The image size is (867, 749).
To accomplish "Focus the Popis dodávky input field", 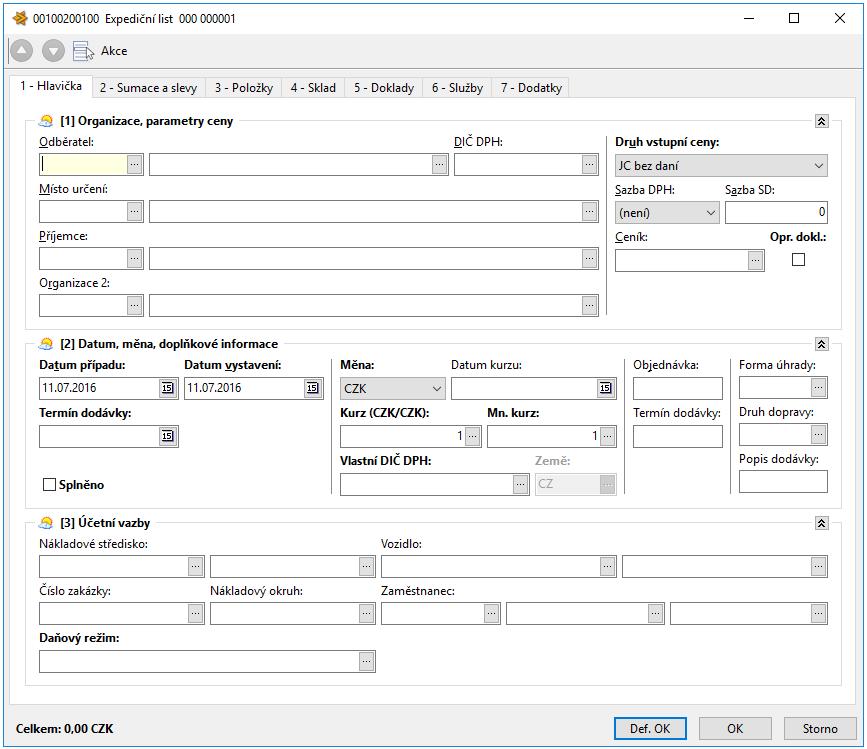I will click(783, 481).
